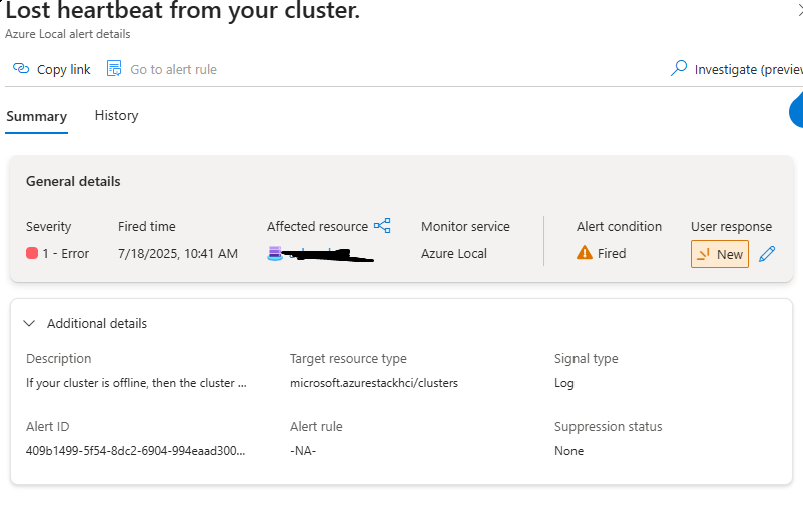Viewport: 803px width, 507px height.
Task: Click the 'General details' heading
Action: click(x=73, y=181)
